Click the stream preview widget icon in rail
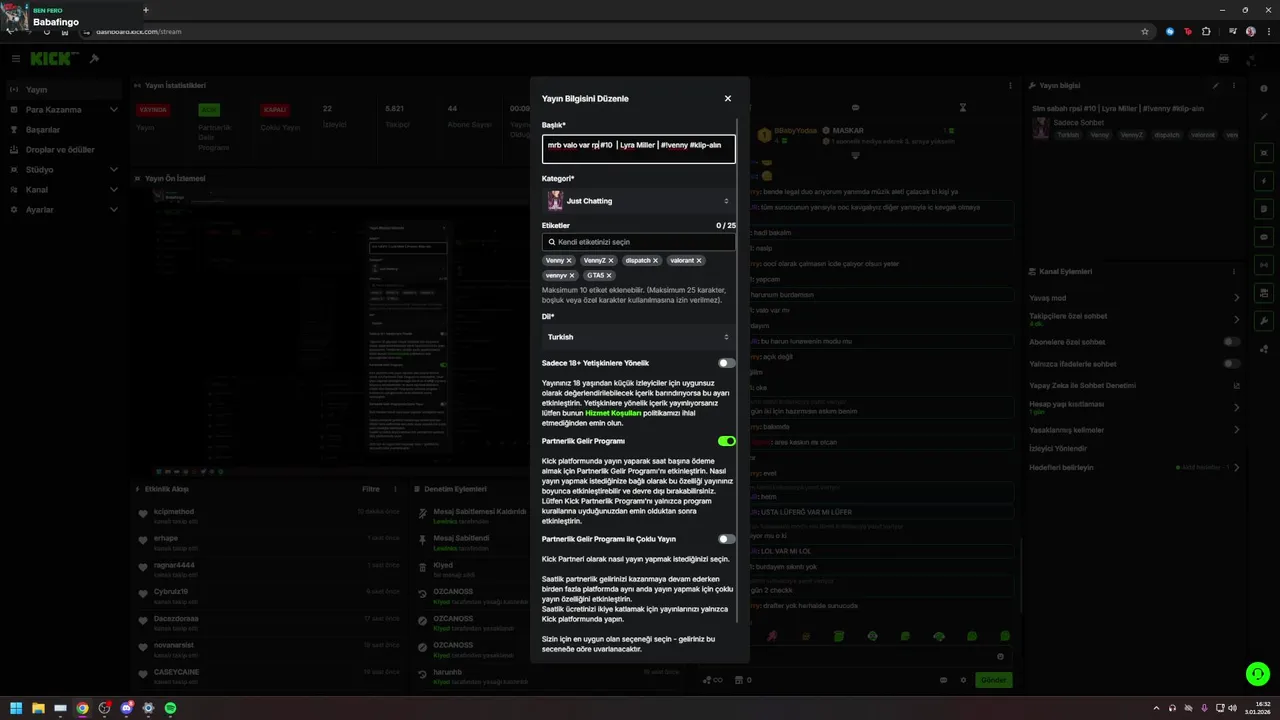Image resolution: width=1280 pixels, height=720 pixels. (1264, 153)
